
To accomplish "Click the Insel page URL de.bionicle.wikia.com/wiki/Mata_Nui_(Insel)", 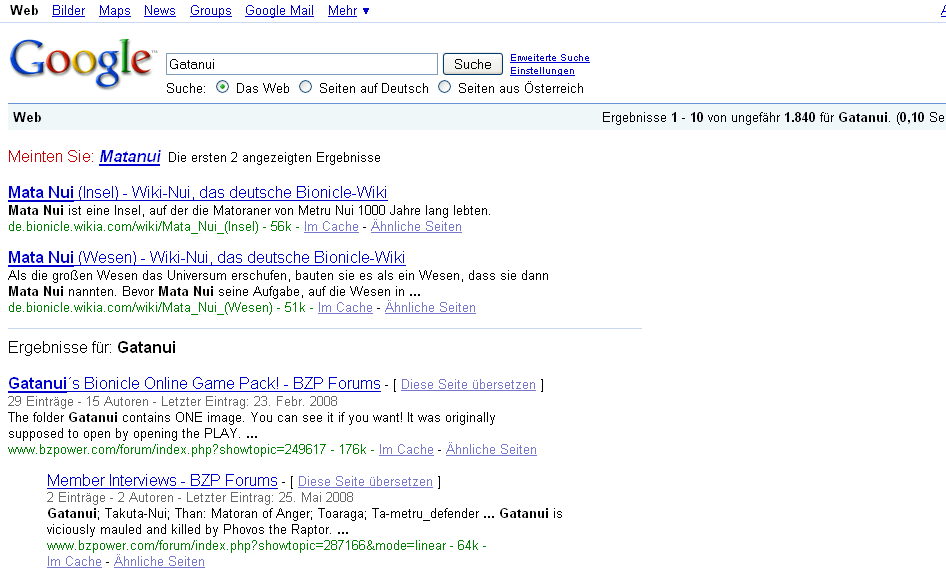I will pyautogui.click(x=133, y=227).
